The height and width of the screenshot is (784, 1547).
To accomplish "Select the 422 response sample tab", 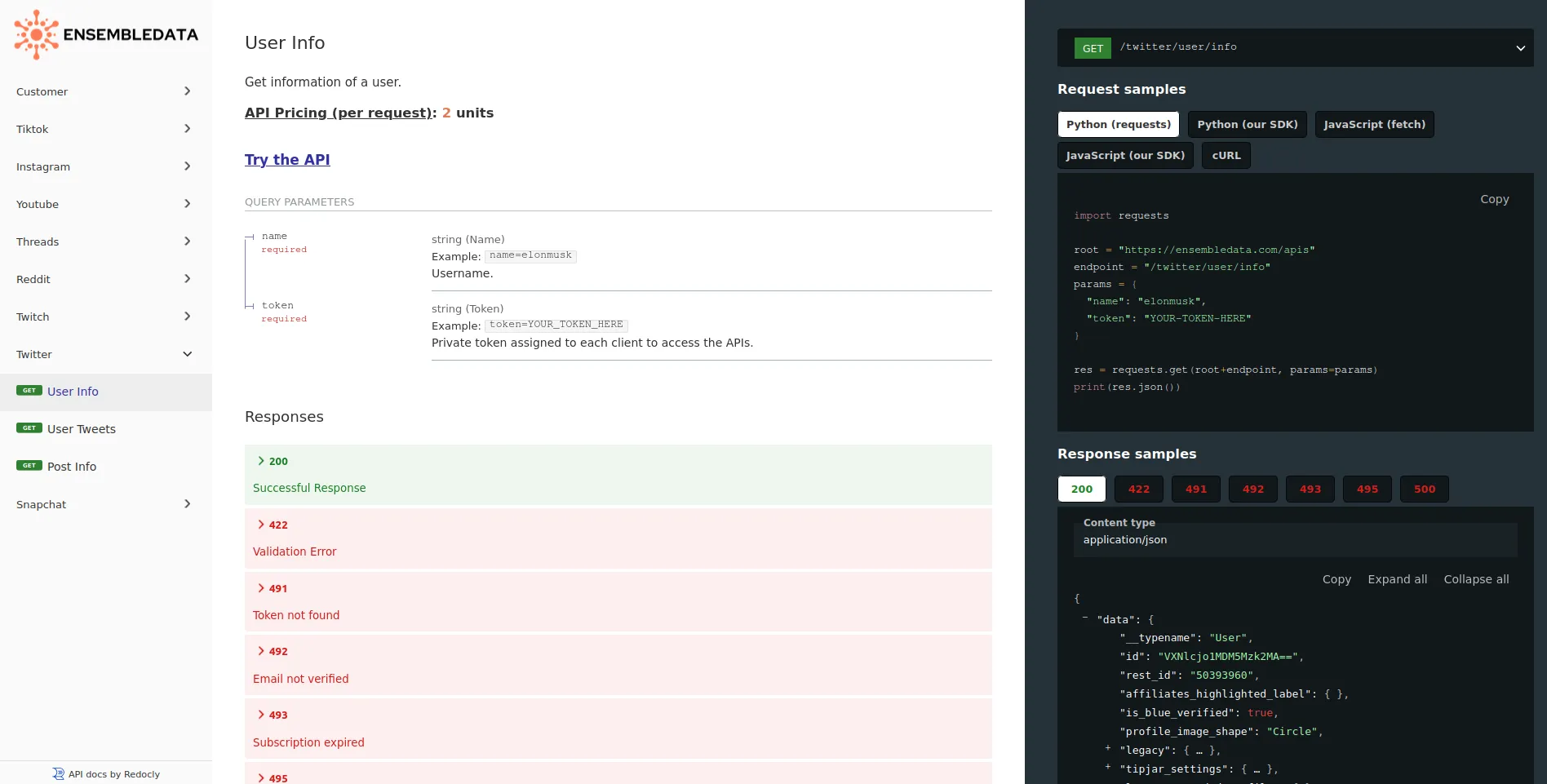I will pos(1139,489).
